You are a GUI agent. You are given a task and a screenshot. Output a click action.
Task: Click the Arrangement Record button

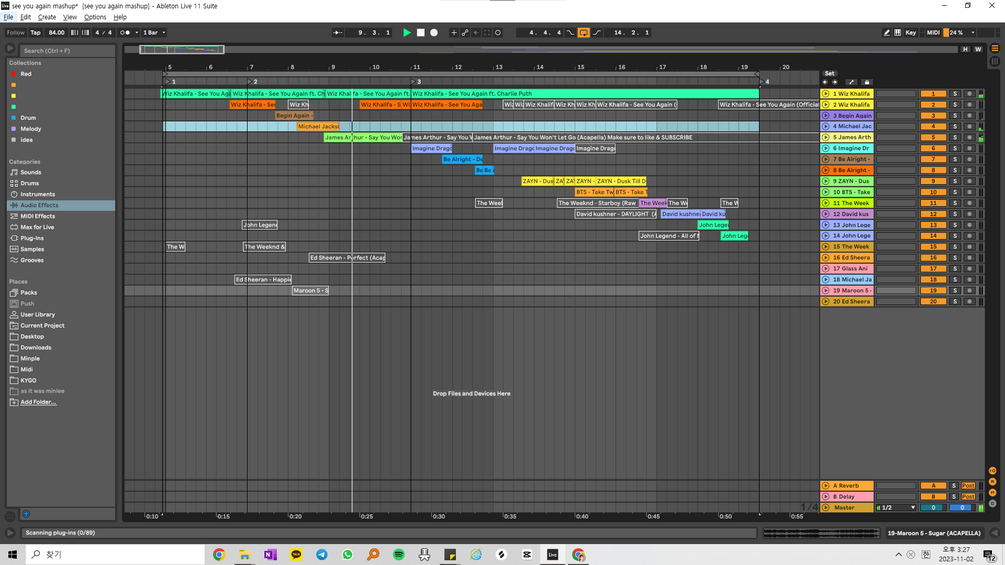(434, 33)
